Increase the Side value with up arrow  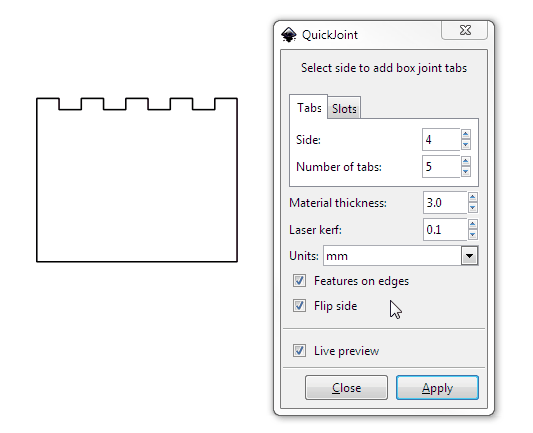pyautogui.click(x=465, y=134)
